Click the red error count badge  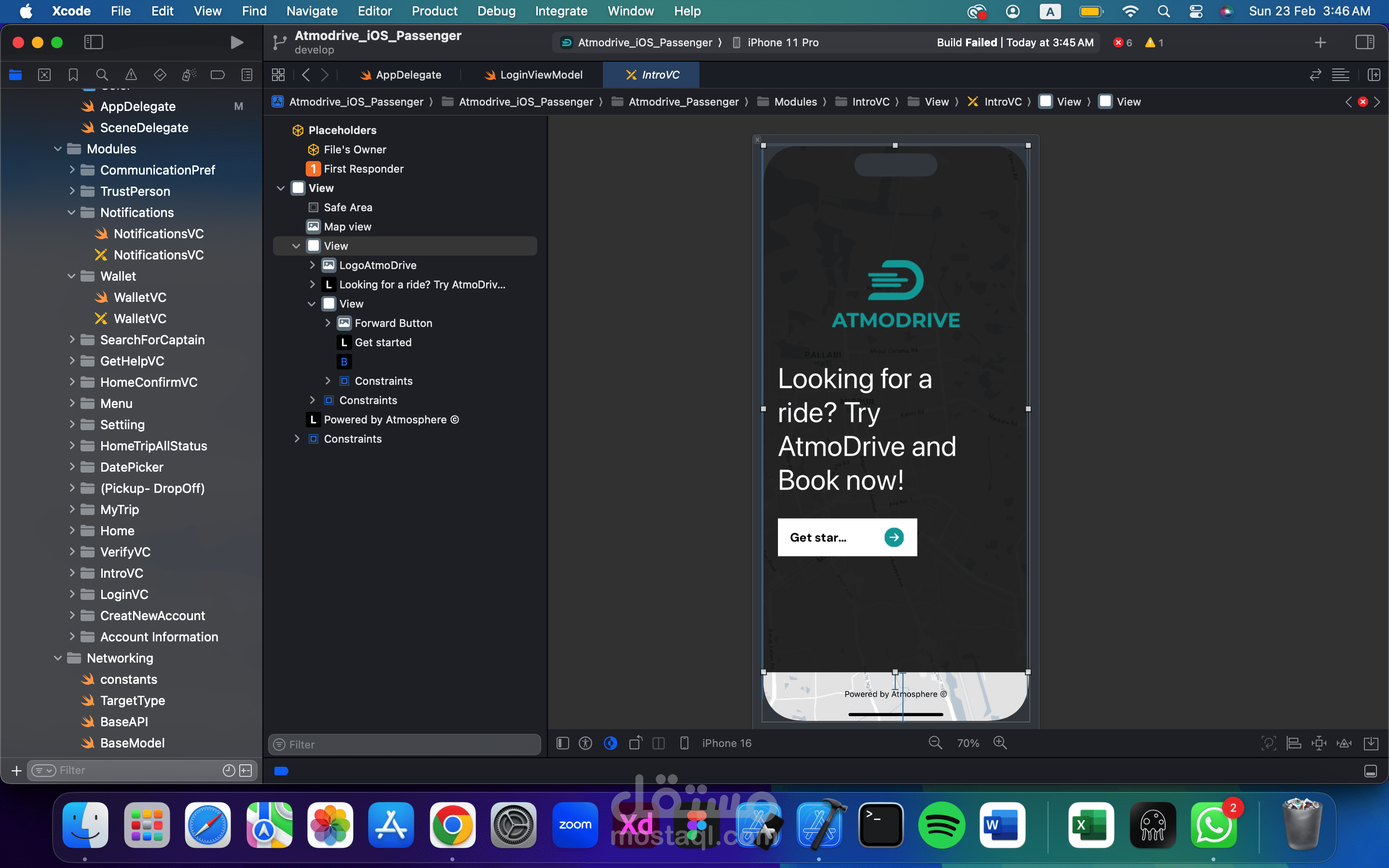[x=1123, y=42]
